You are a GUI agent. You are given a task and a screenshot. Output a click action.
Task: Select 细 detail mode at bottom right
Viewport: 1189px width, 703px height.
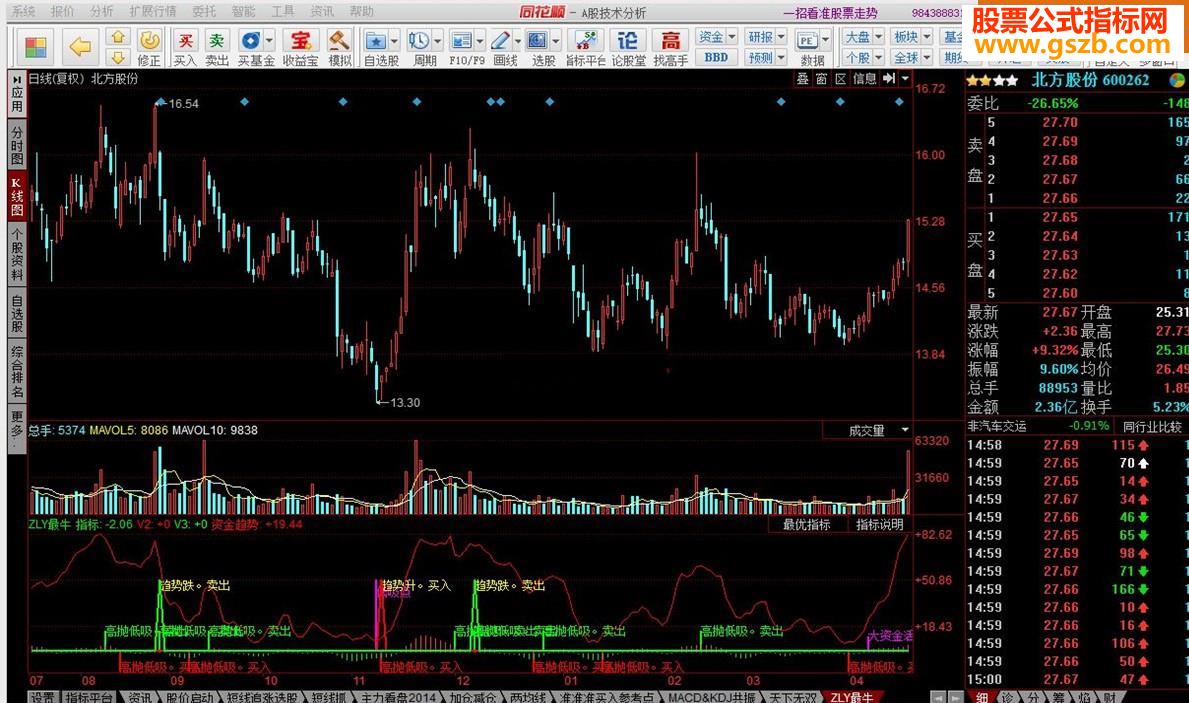pyautogui.click(x=982, y=697)
